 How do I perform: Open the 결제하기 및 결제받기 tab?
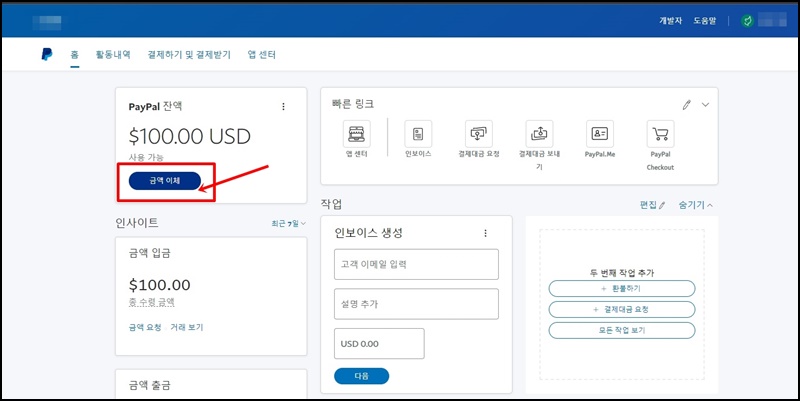pyautogui.click(x=189, y=55)
